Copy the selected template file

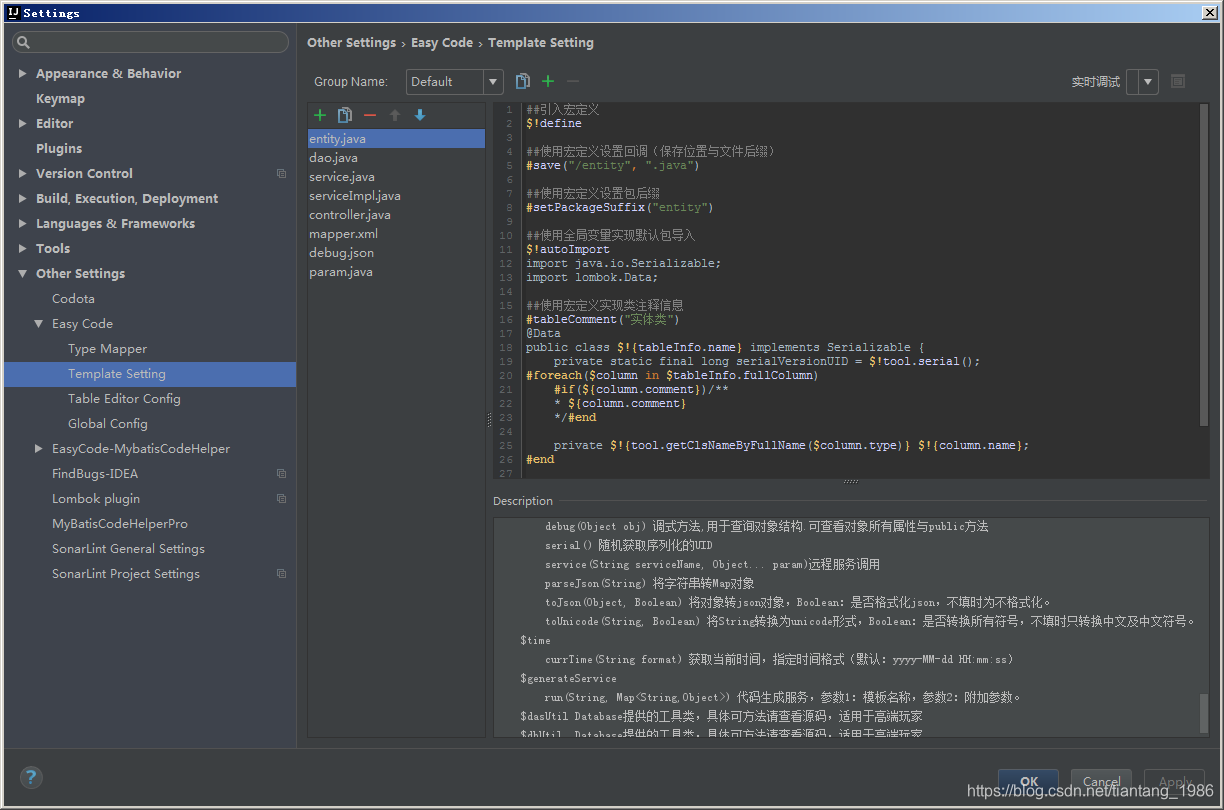345,115
